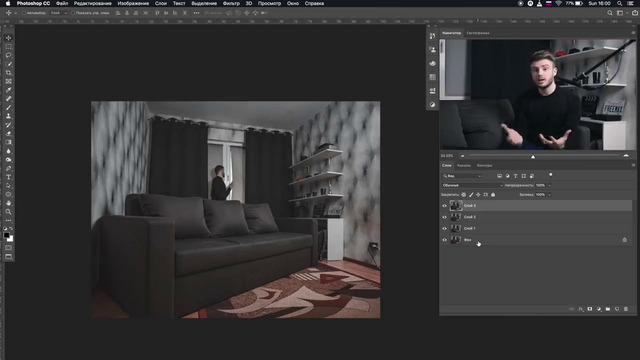Open the layer filter type dropdown
This screenshot has height=360, width=640.
point(462,176)
